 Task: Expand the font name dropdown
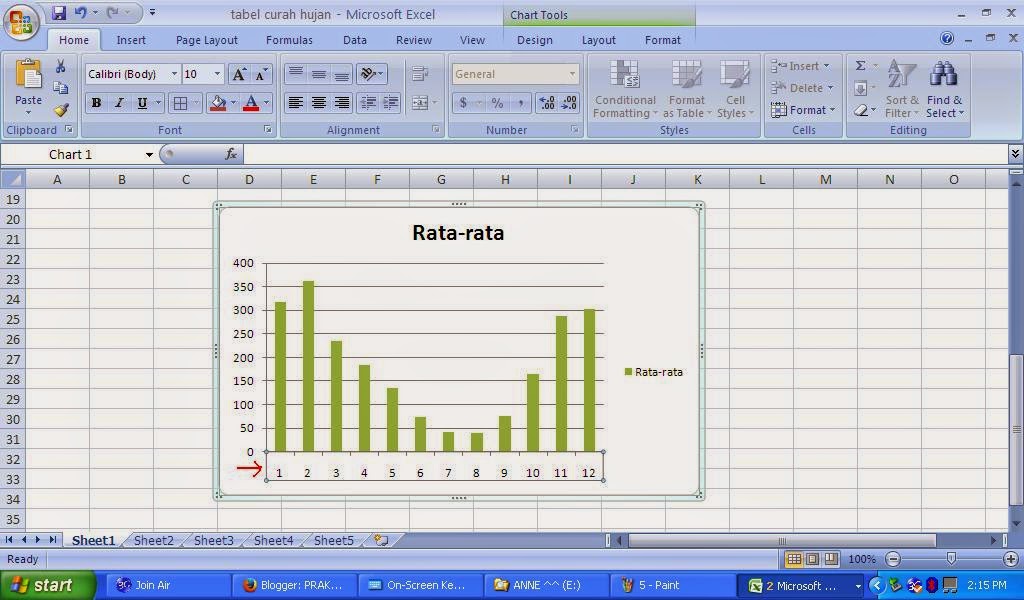tap(174, 74)
